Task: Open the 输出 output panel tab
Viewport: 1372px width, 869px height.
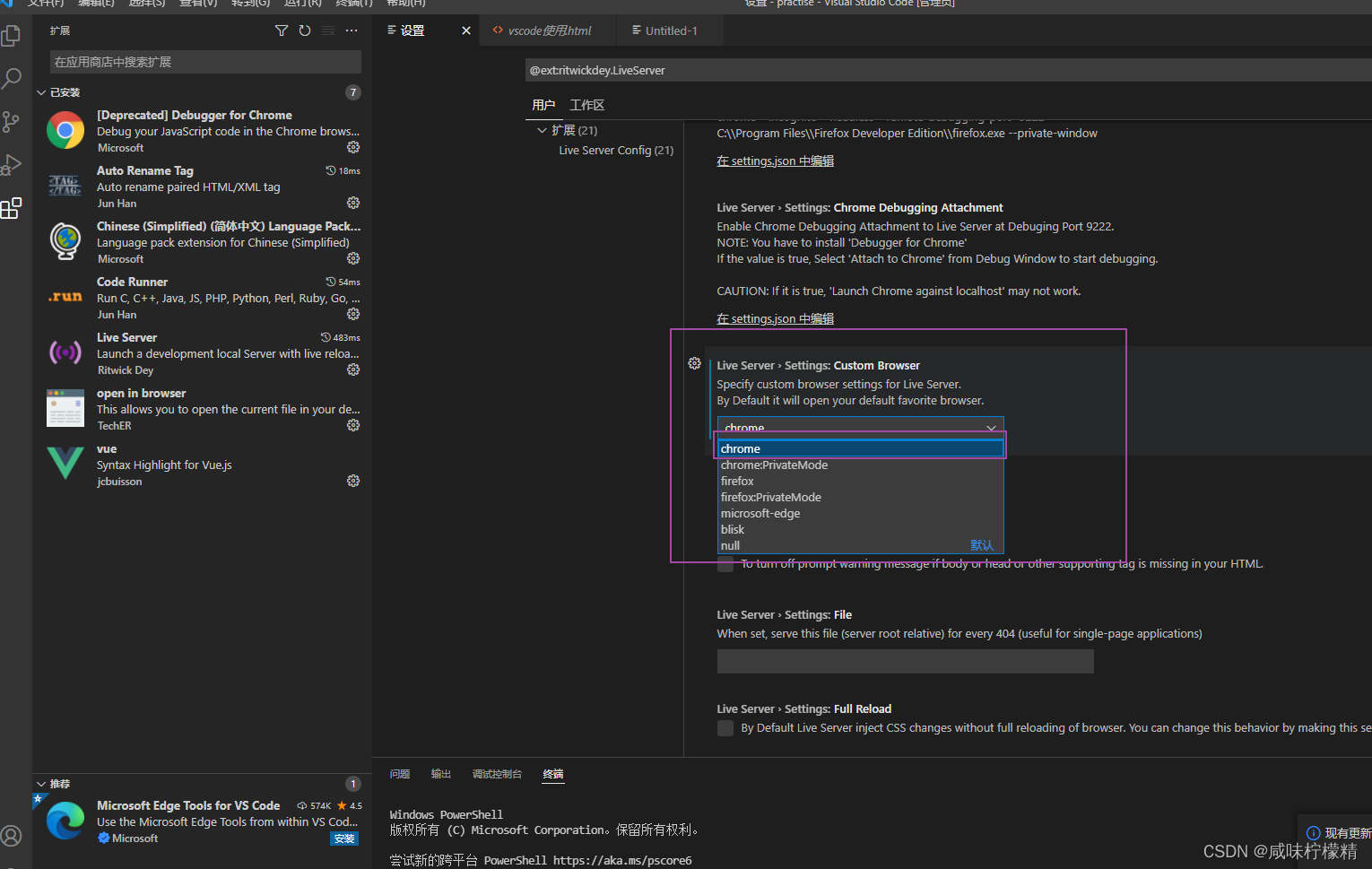Action: [x=441, y=774]
